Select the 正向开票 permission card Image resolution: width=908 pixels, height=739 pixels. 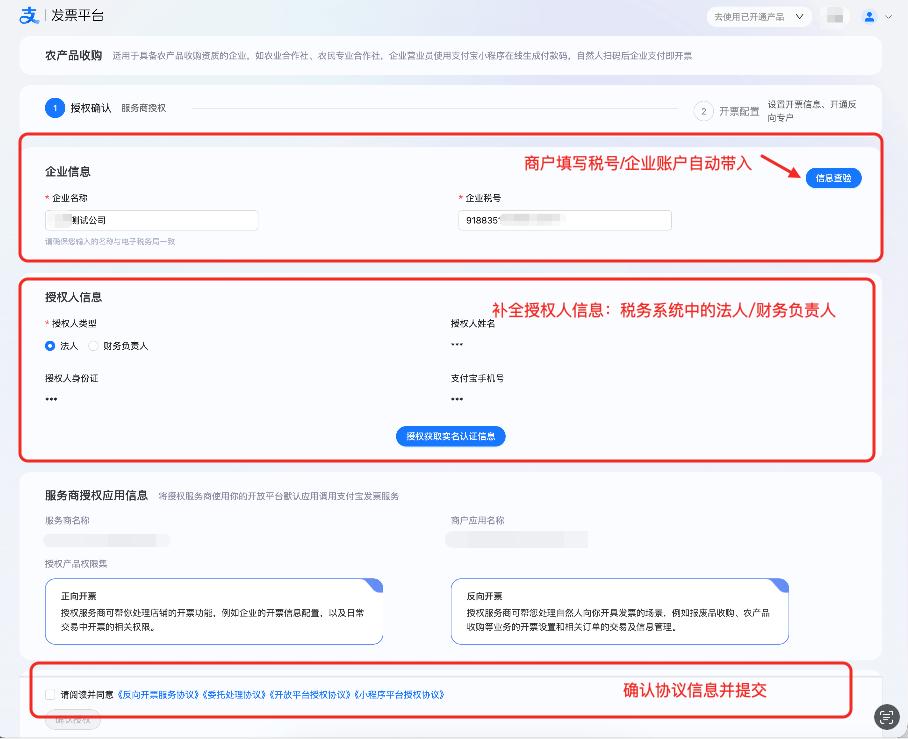pyautogui.click(x=214, y=611)
